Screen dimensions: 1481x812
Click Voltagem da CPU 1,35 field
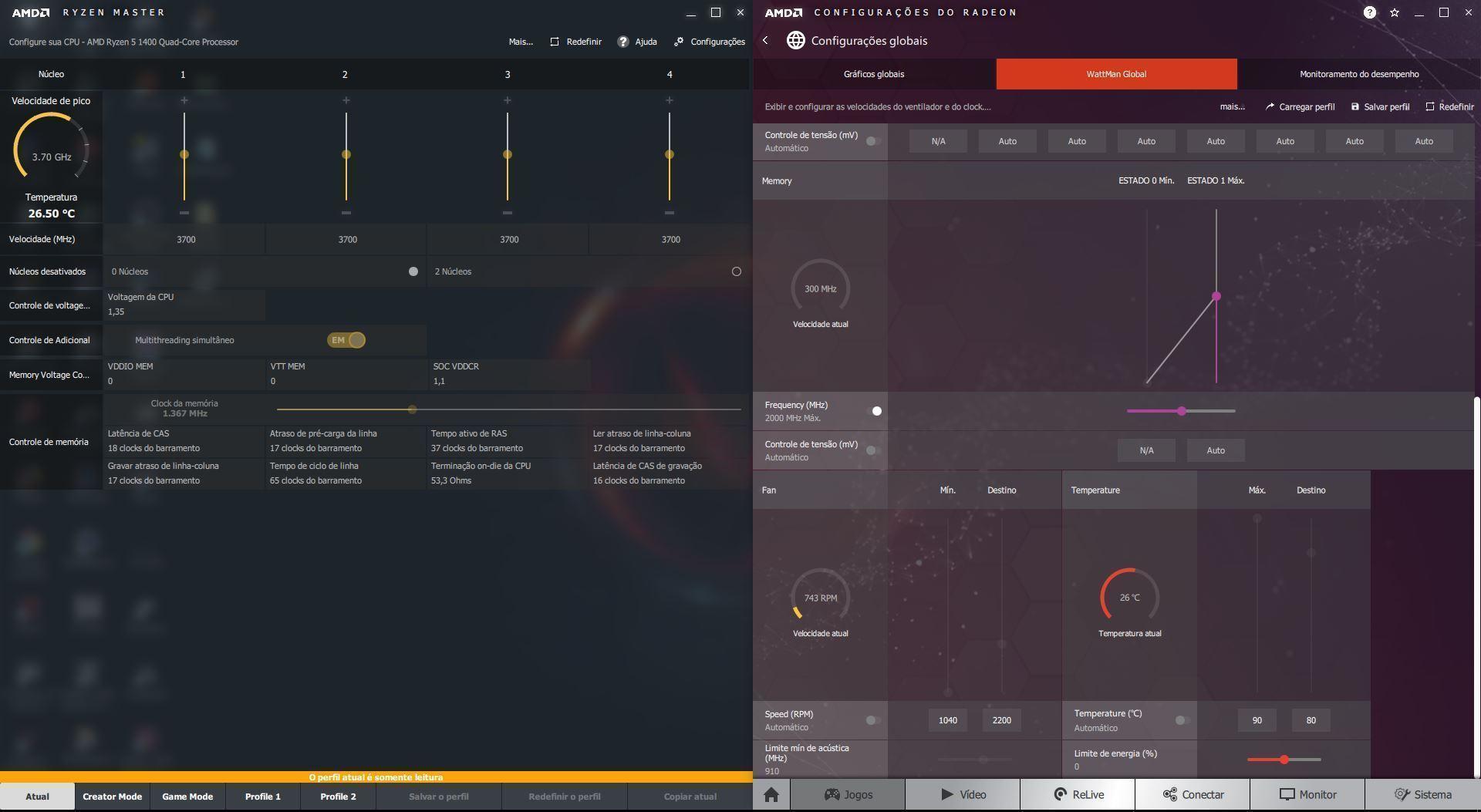tap(184, 305)
